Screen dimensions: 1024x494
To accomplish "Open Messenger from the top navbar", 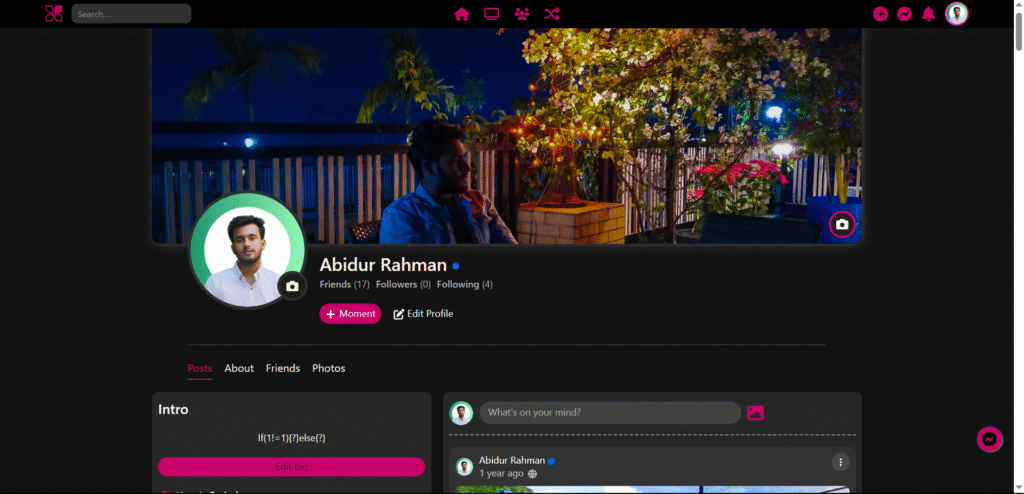I will [x=904, y=14].
